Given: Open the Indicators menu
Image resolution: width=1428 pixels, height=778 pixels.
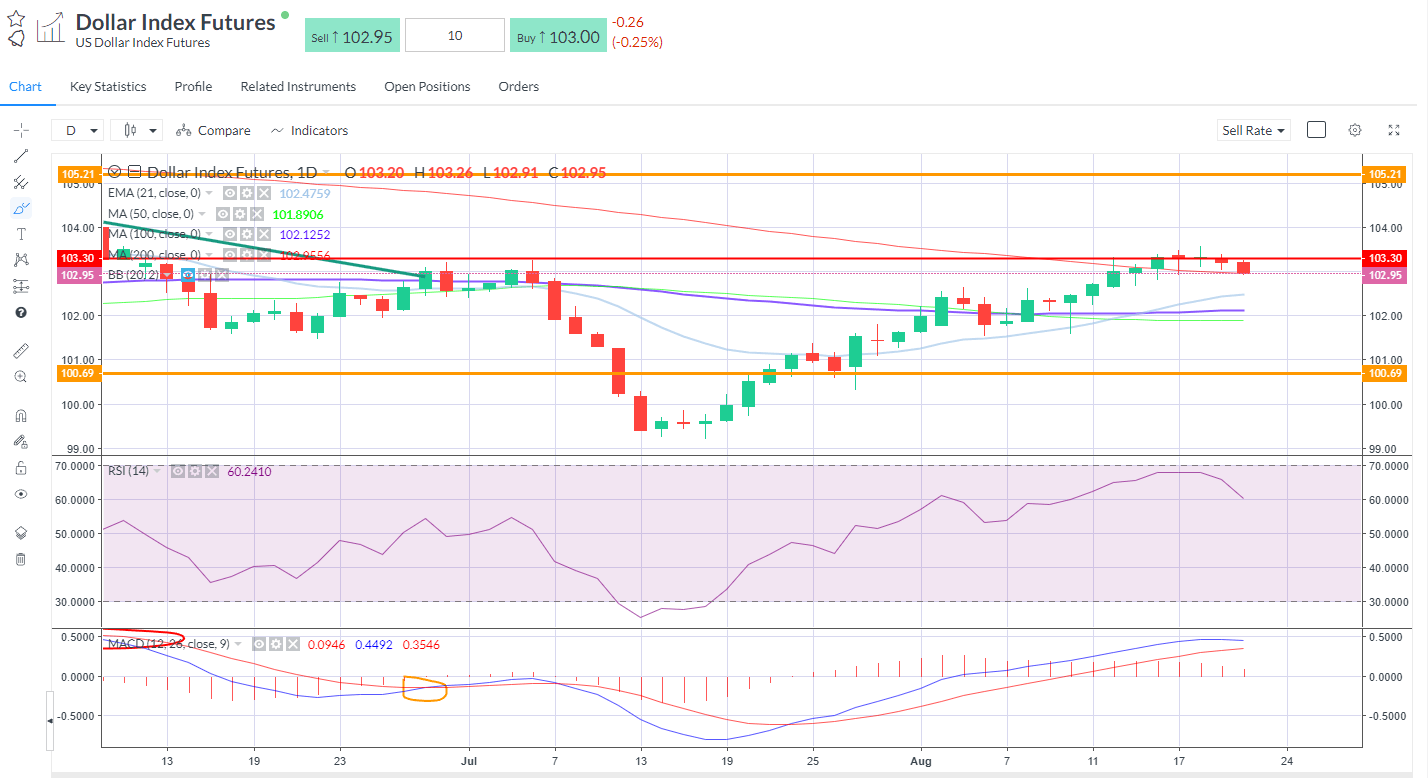Looking at the screenshot, I should (308, 130).
